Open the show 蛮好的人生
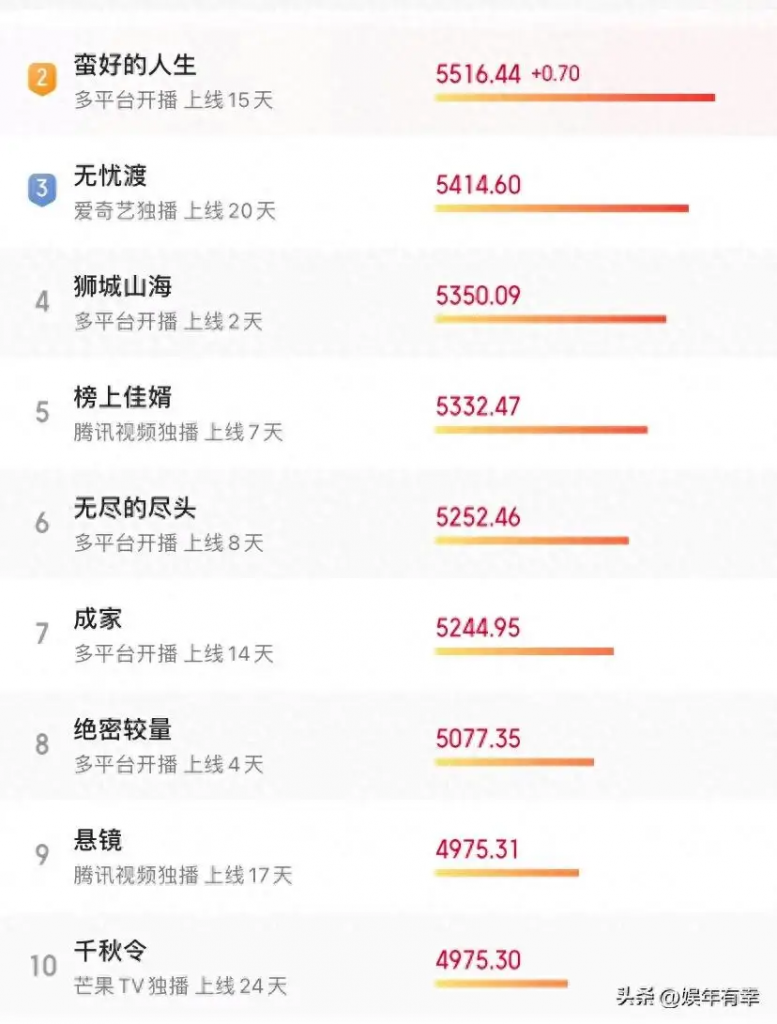This screenshot has height=1024, width=777. tap(135, 65)
